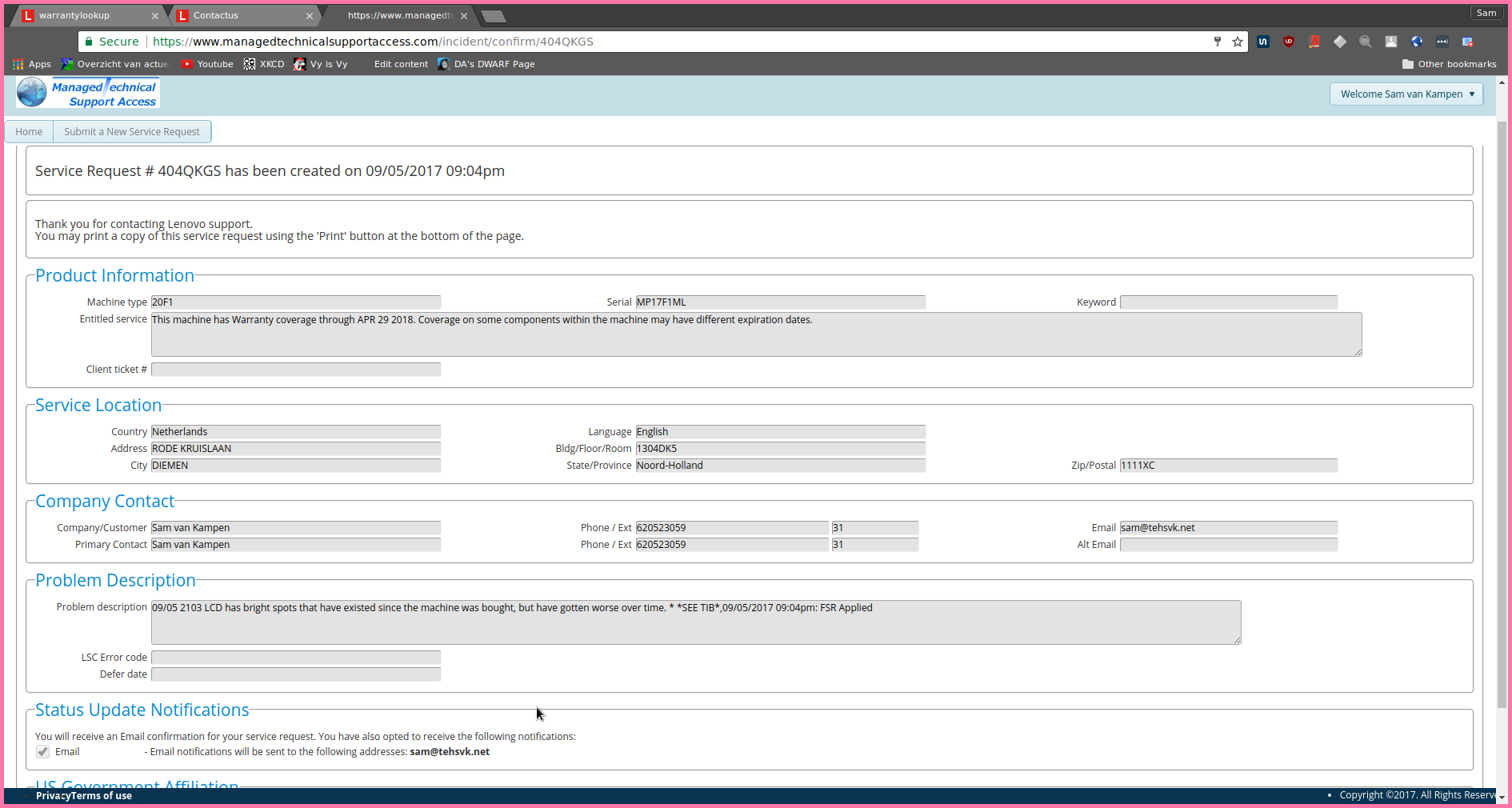The height and width of the screenshot is (808, 1512).
Task: Click the green Secure padlock icon
Action: 89,42
